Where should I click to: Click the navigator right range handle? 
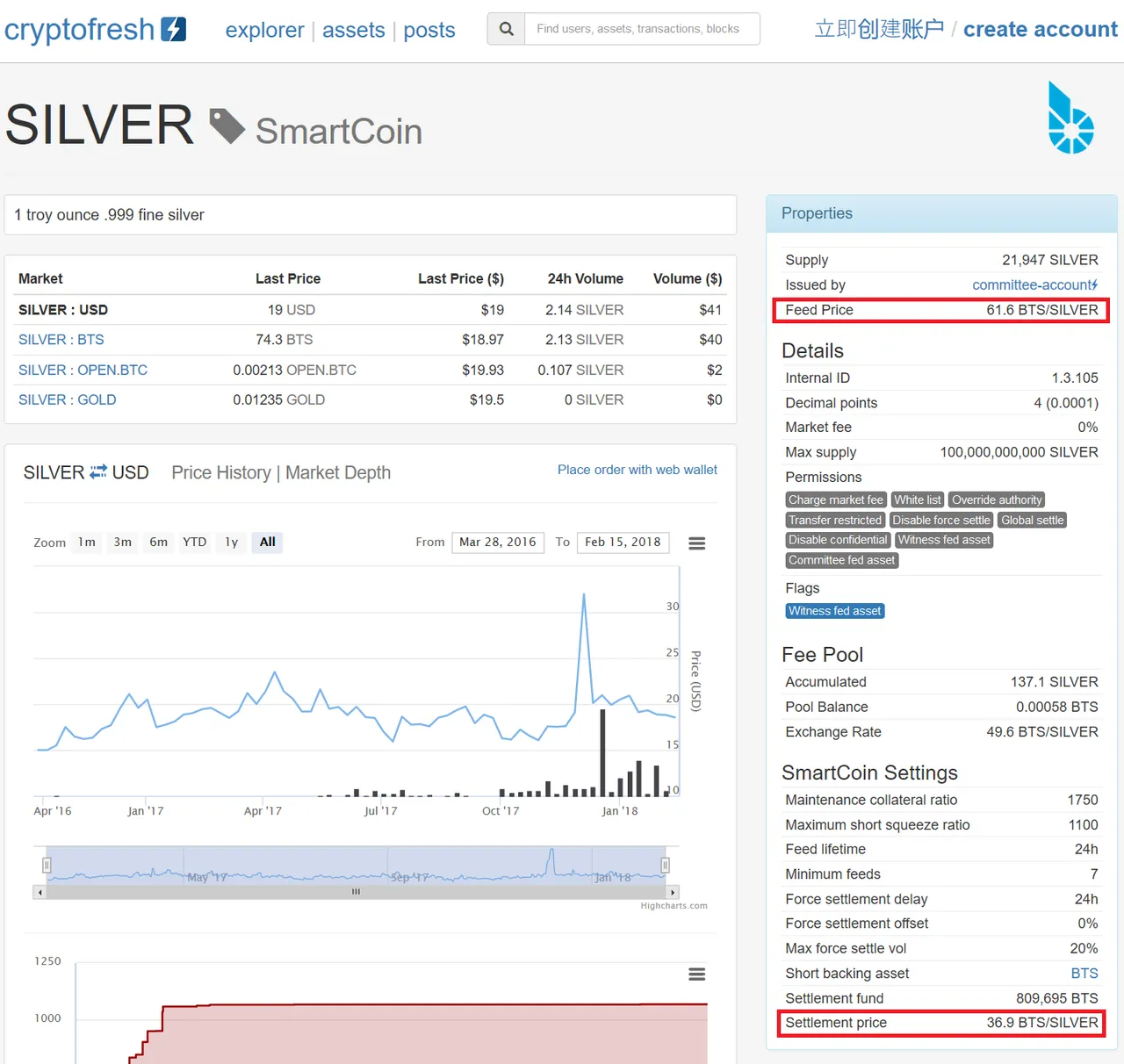666,865
